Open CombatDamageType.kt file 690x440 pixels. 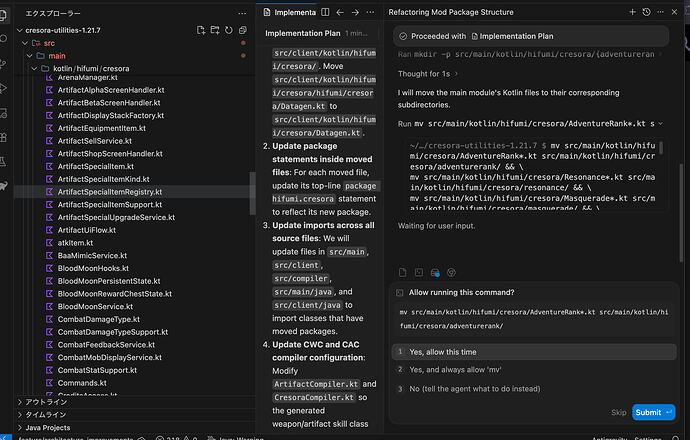(x=99, y=319)
